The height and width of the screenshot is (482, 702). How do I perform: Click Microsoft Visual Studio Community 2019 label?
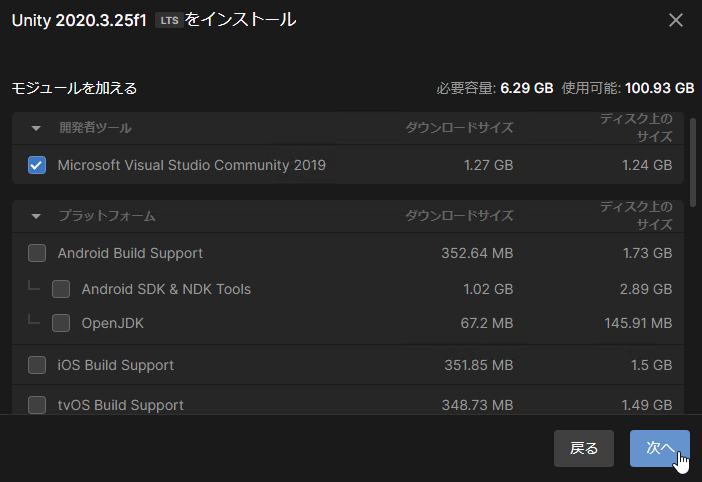click(x=192, y=165)
